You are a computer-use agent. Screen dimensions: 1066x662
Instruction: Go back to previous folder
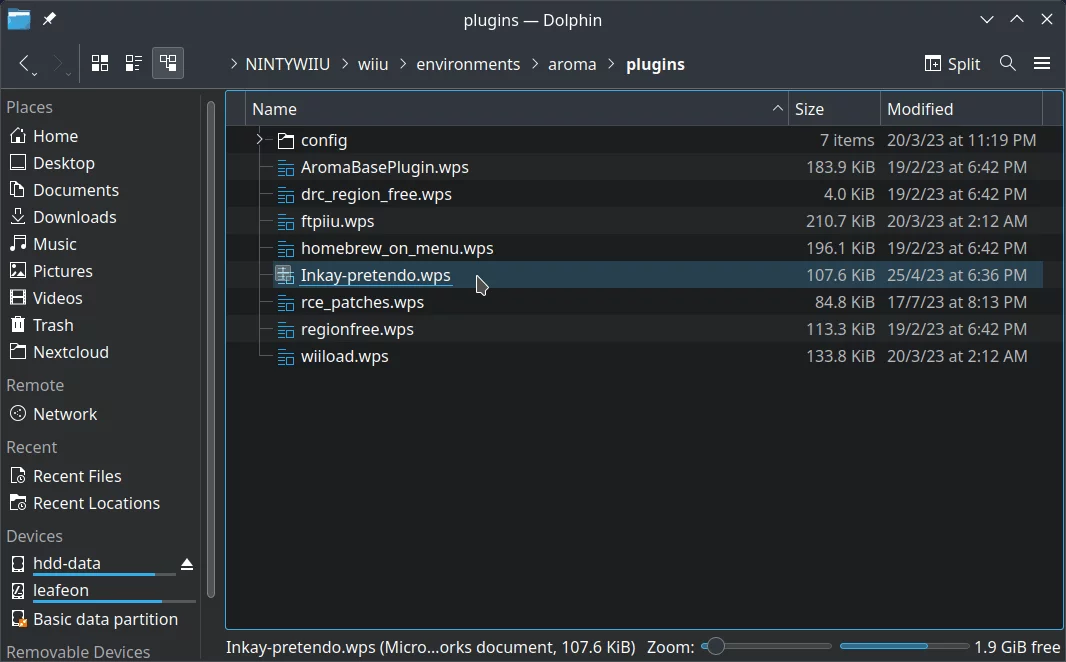tap(26, 64)
